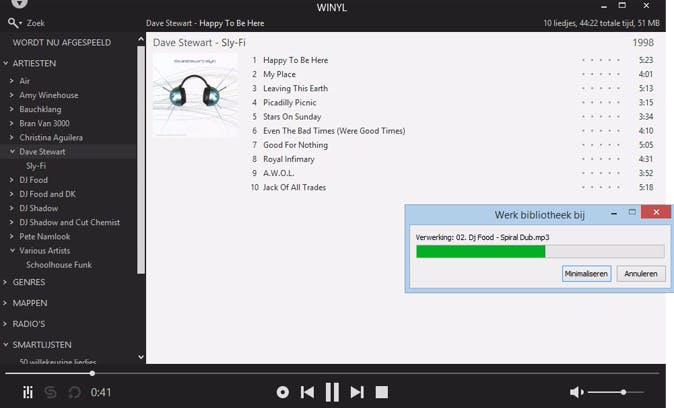Screen dimensions: 674x408
Task: Expand the GENRES section
Action: click(x=6, y=282)
